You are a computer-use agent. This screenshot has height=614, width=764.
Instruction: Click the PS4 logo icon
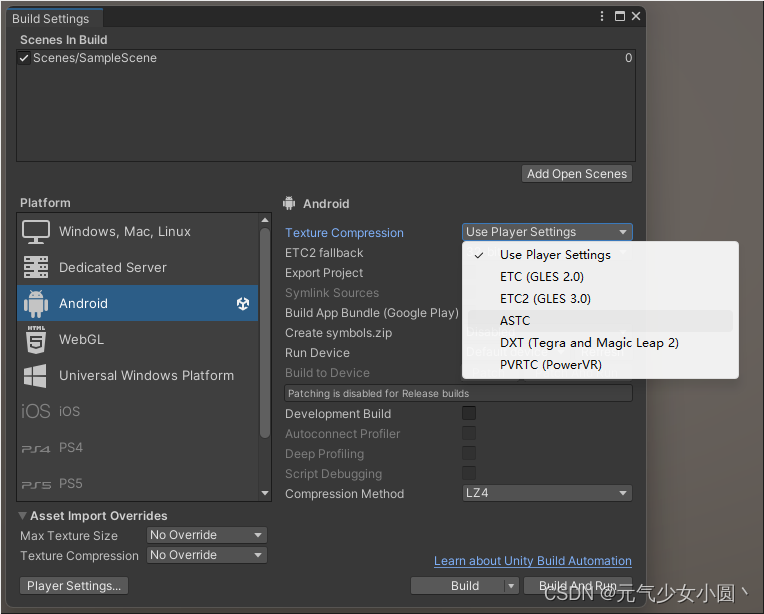(x=36, y=448)
